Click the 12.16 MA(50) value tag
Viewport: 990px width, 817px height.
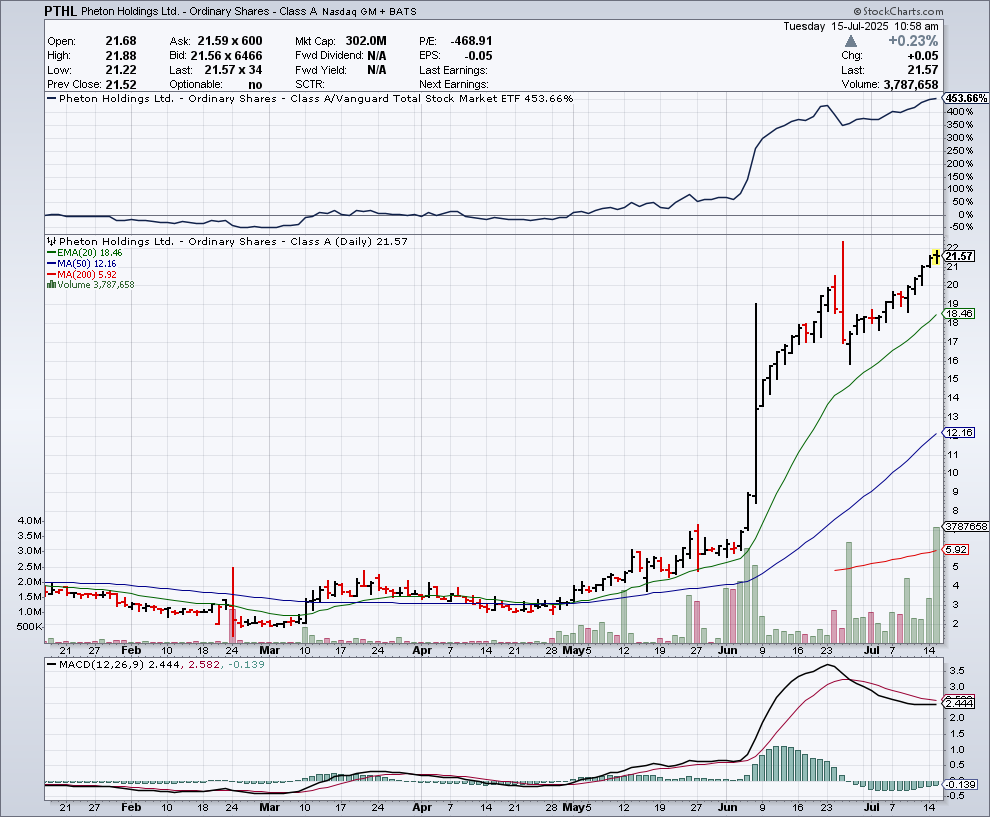tap(958, 432)
